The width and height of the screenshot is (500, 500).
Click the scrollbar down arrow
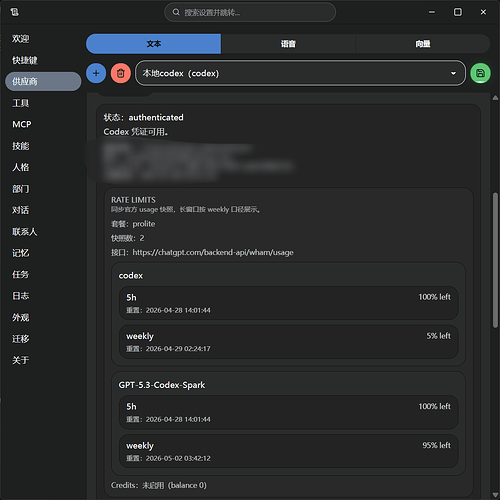[x=495, y=495]
